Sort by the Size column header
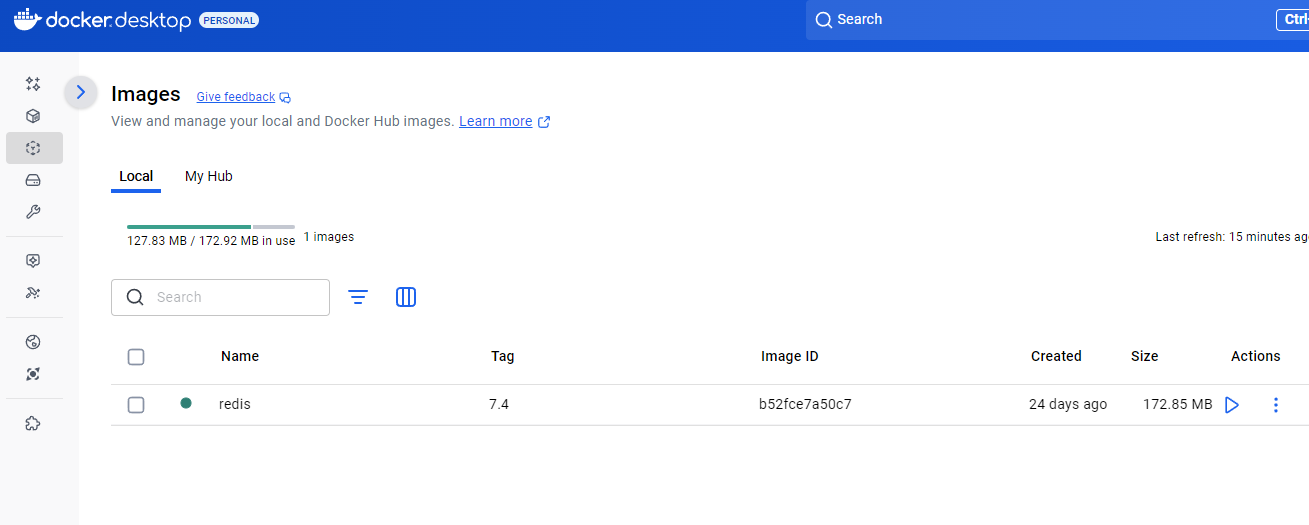The width and height of the screenshot is (1309, 525). 1145,356
